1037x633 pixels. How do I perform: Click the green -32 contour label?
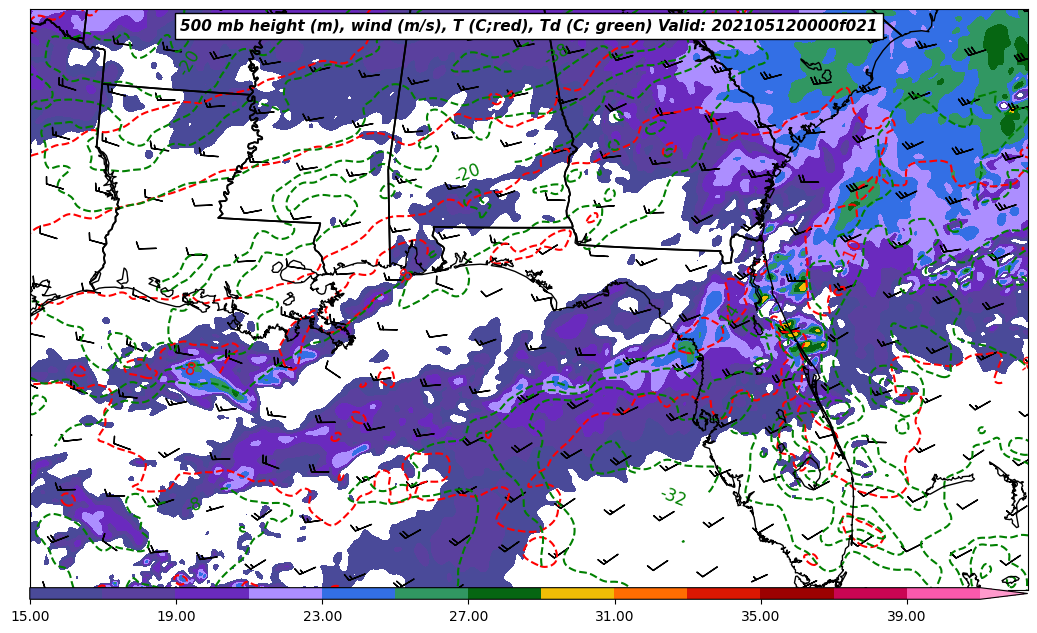[673, 496]
